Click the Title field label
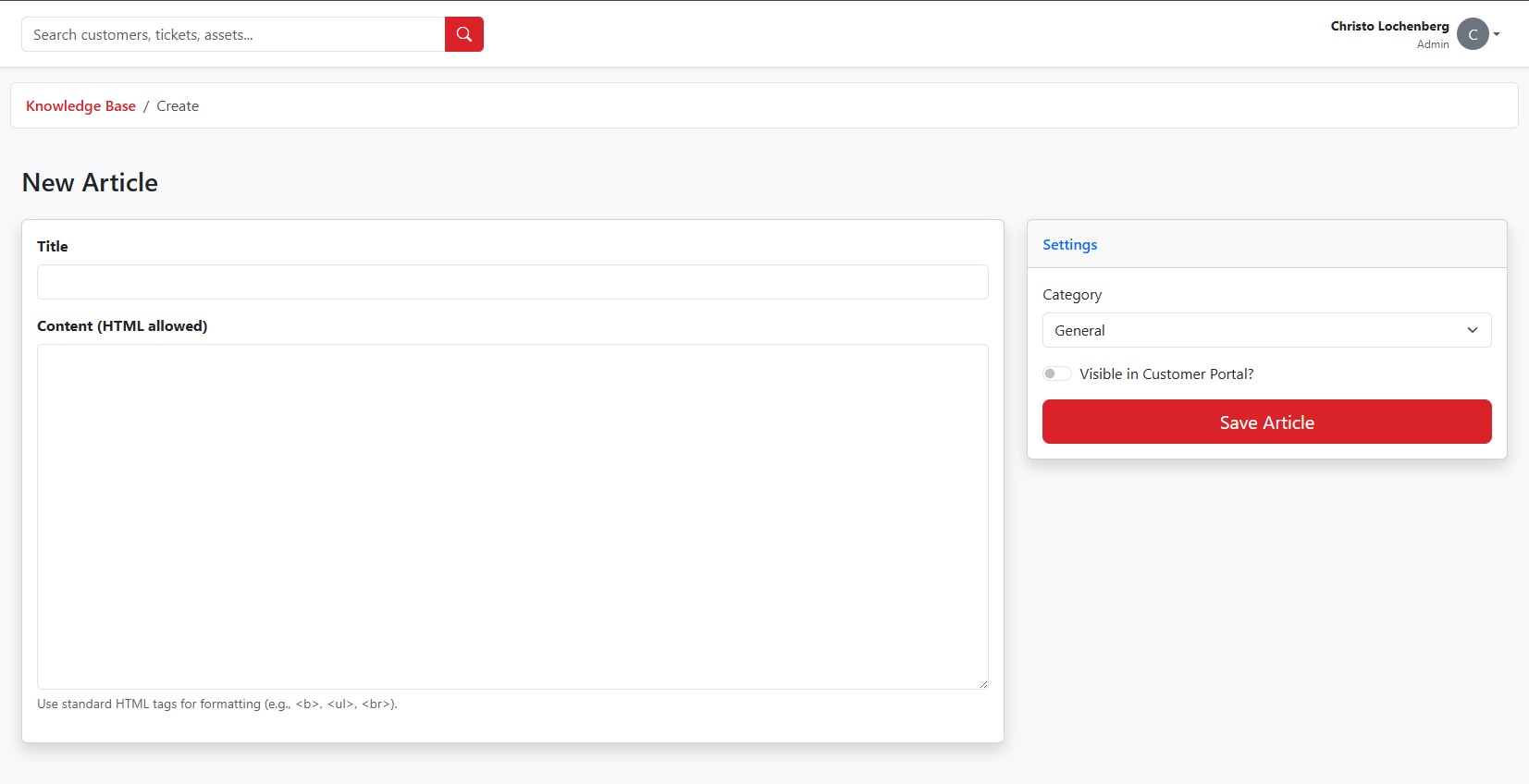 coord(53,246)
